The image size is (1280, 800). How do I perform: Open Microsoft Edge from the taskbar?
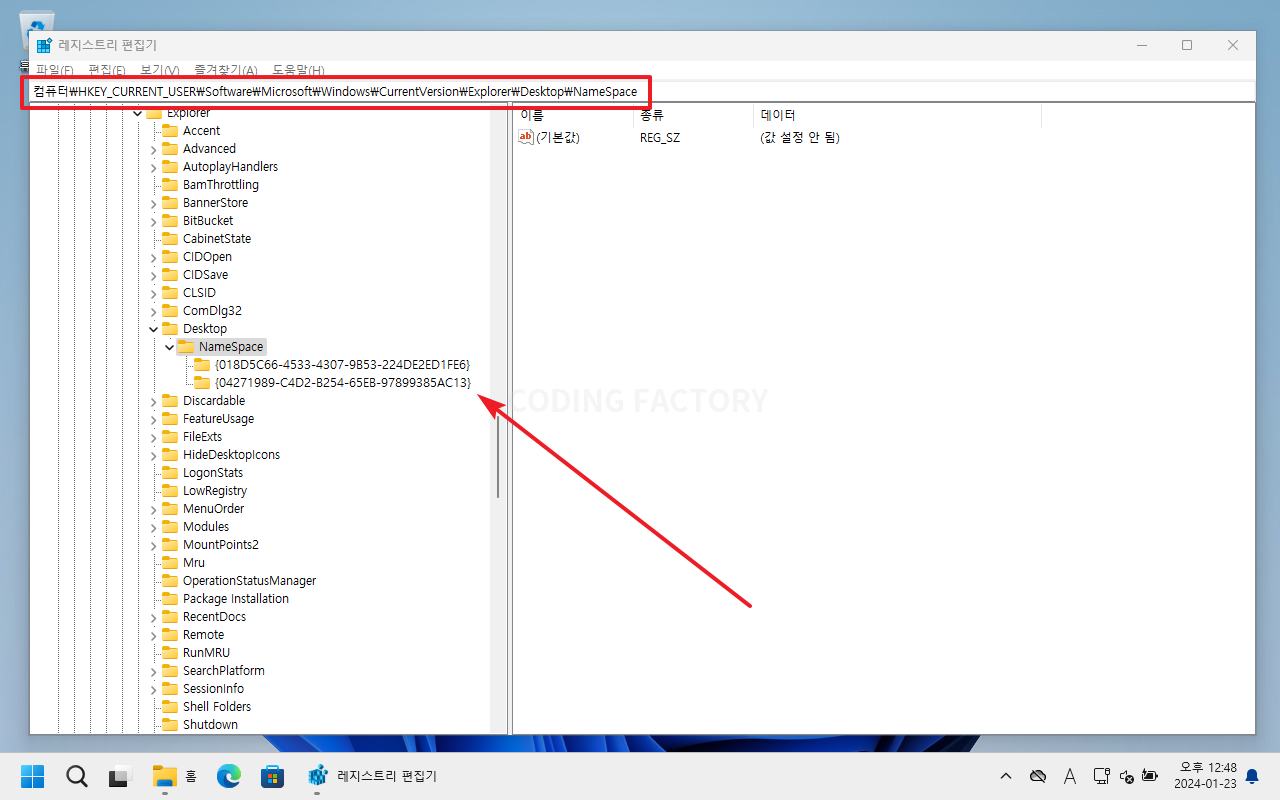(x=229, y=775)
